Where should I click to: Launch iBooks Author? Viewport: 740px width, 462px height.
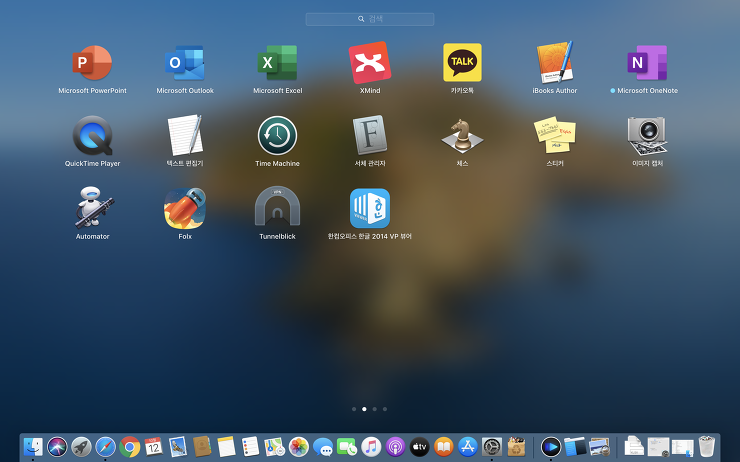(555, 62)
